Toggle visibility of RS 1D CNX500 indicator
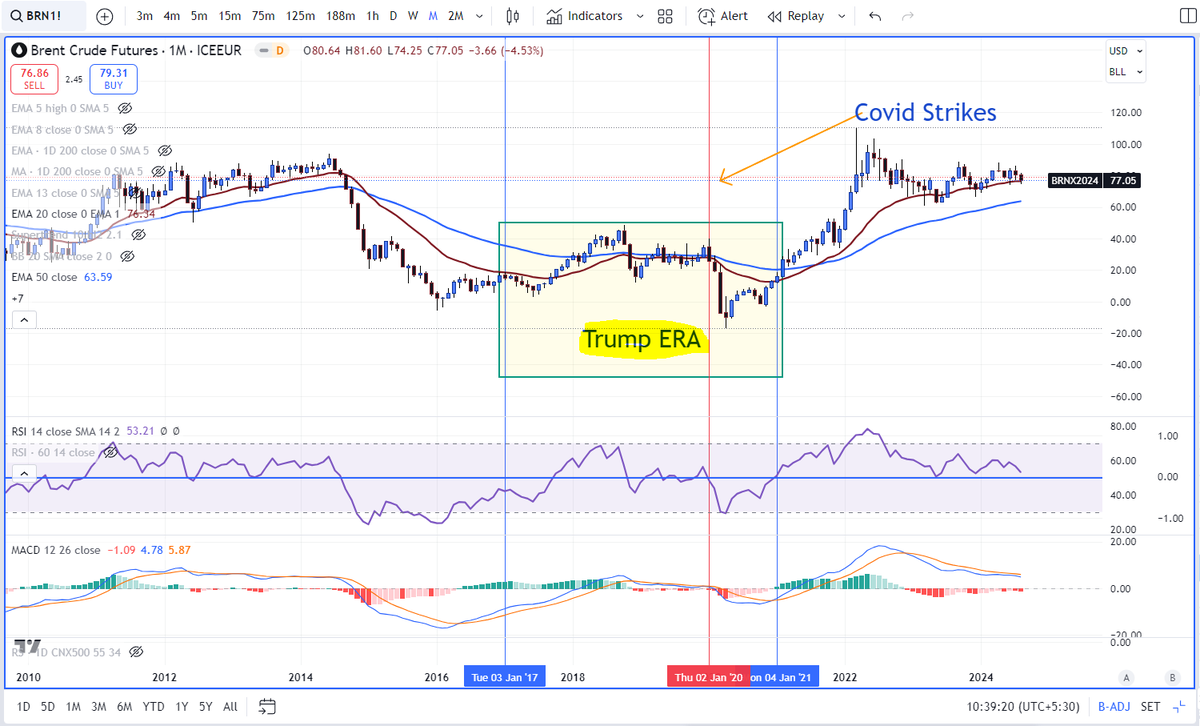Image resolution: width=1200 pixels, height=726 pixels. pyautogui.click(x=136, y=652)
